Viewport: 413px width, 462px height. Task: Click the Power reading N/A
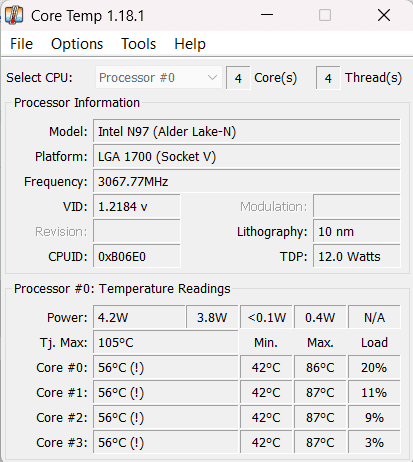[x=374, y=317]
